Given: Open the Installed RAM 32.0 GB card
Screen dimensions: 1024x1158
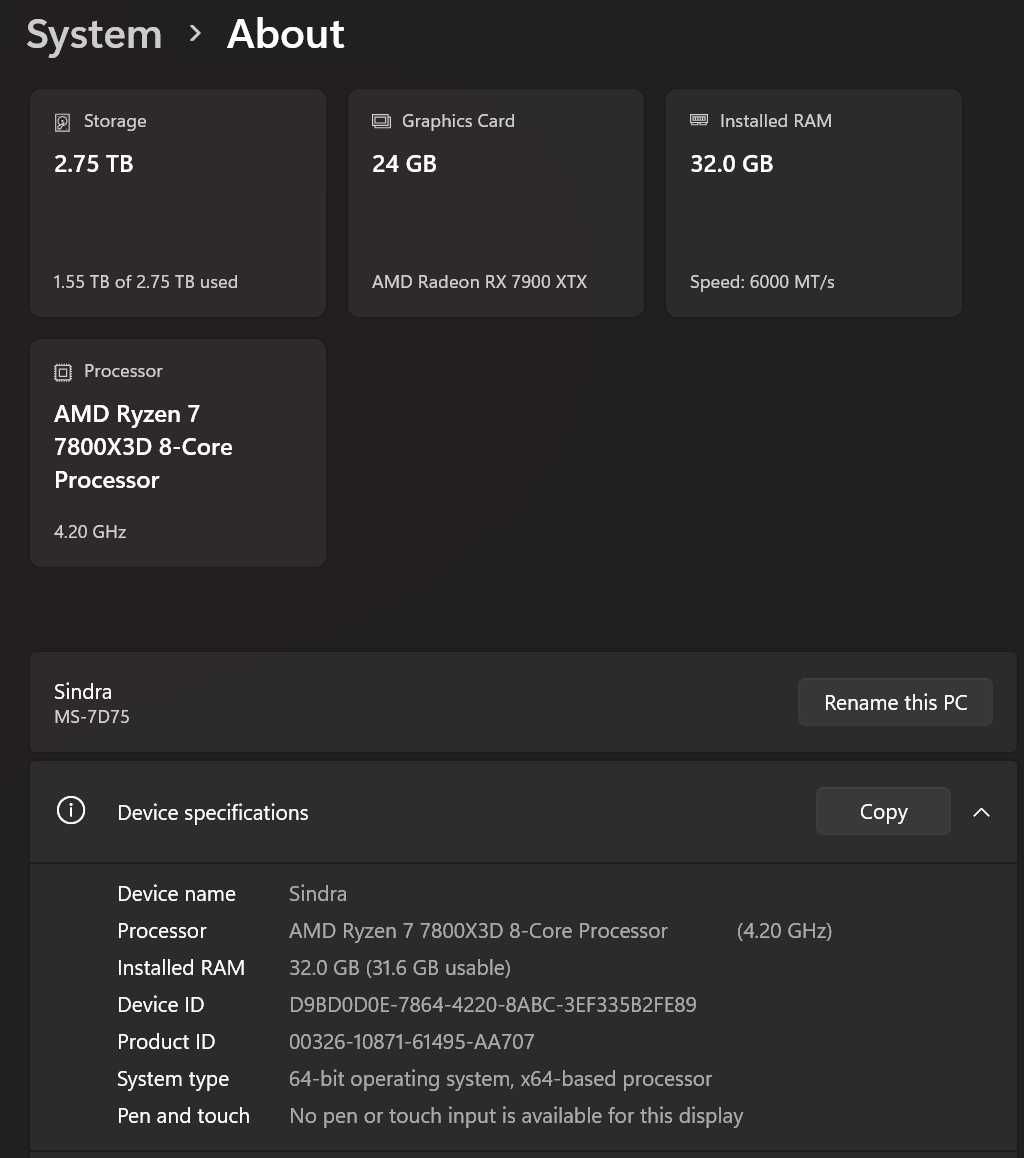Looking at the screenshot, I should 814,203.
